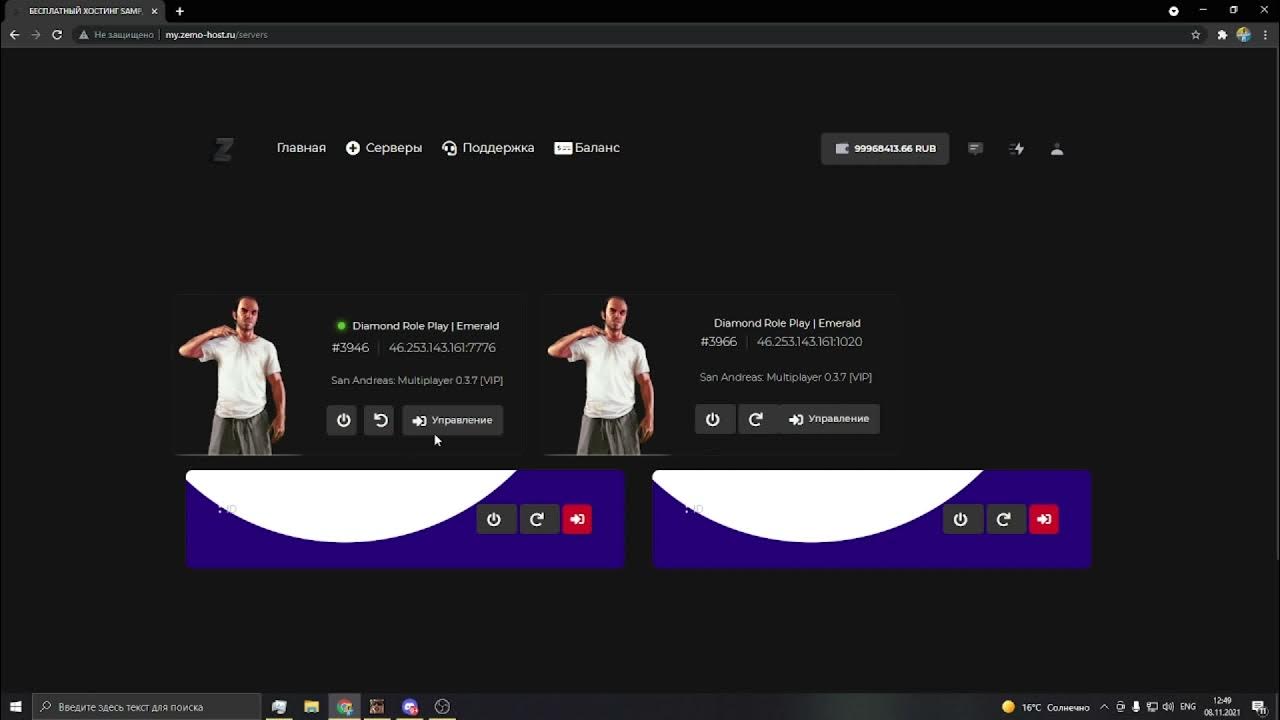The image size is (1280, 720).
Task: Restart server #3946
Action: click(x=380, y=420)
